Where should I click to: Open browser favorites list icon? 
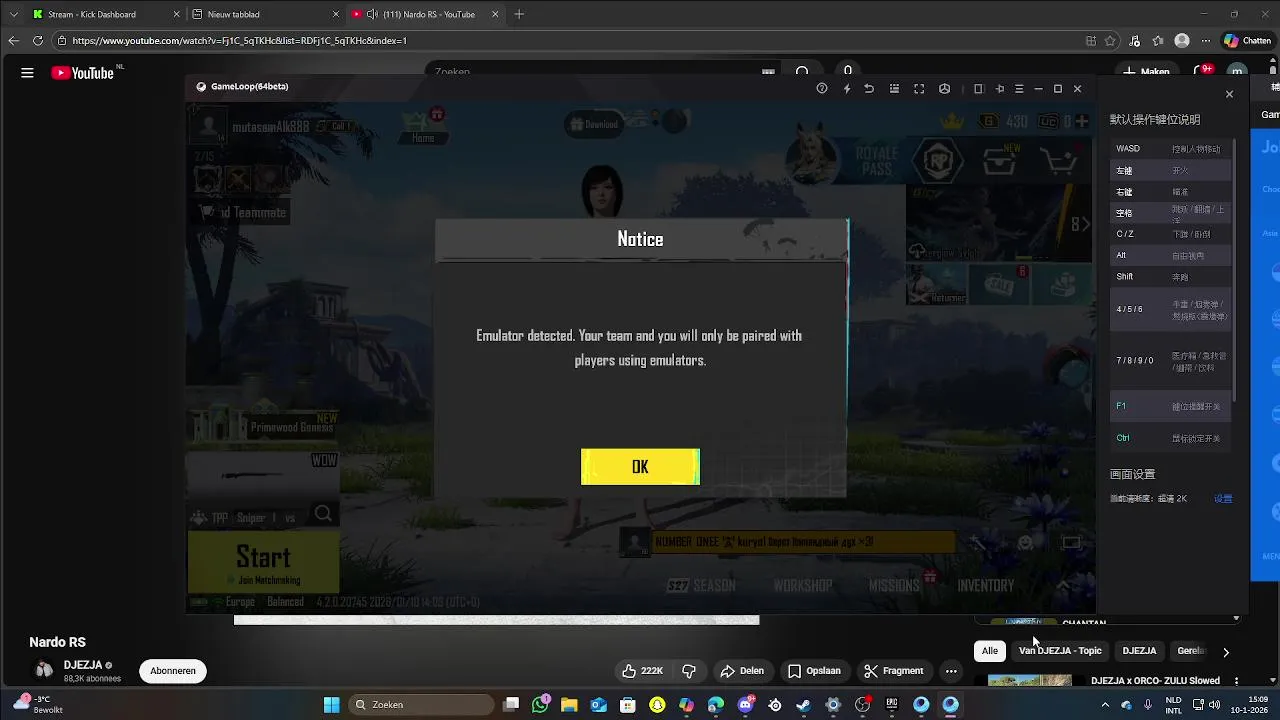(x=1158, y=41)
